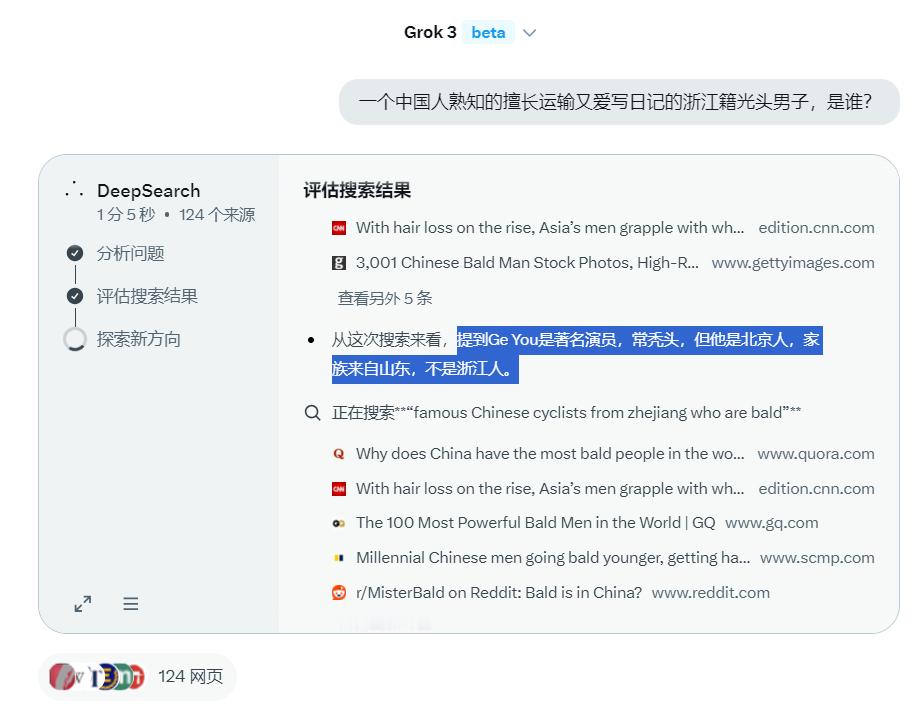The height and width of the screenshot is (719, 924).
Task: Click the magnifier icon beside 正在搜索
Action: coord(312,413)
